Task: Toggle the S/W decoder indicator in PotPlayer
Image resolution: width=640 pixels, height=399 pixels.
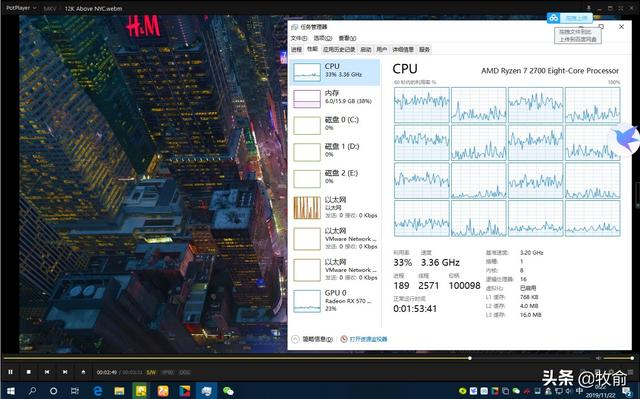Action: 151,372
